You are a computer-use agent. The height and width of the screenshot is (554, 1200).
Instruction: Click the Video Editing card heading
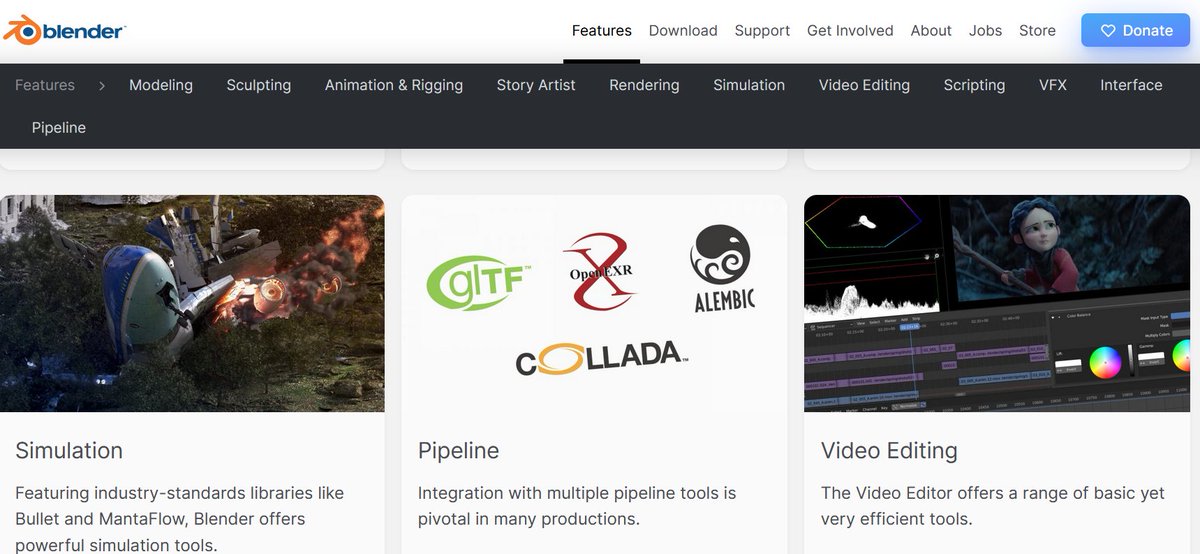click(x=889, y=450)
